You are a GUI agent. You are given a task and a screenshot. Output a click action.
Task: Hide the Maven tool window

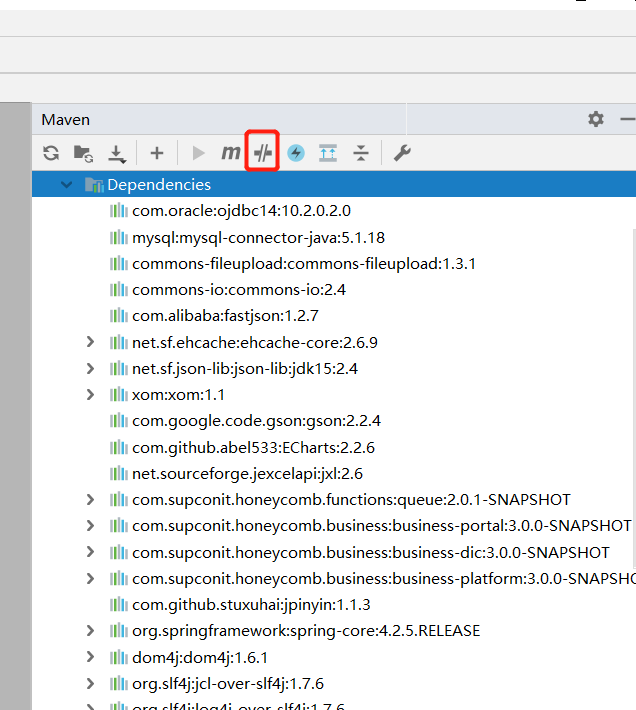(x=628, y=119)
